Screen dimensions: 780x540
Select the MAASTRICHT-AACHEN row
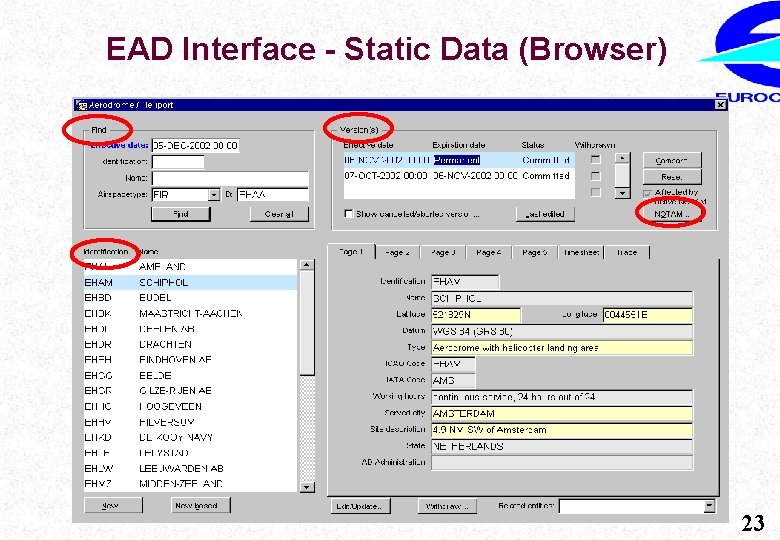click(191, 313)
